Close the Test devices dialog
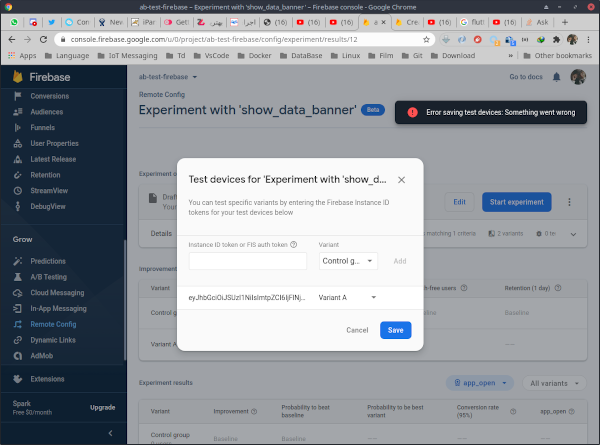Screen dimensions: 600x445 coord(401,180)
